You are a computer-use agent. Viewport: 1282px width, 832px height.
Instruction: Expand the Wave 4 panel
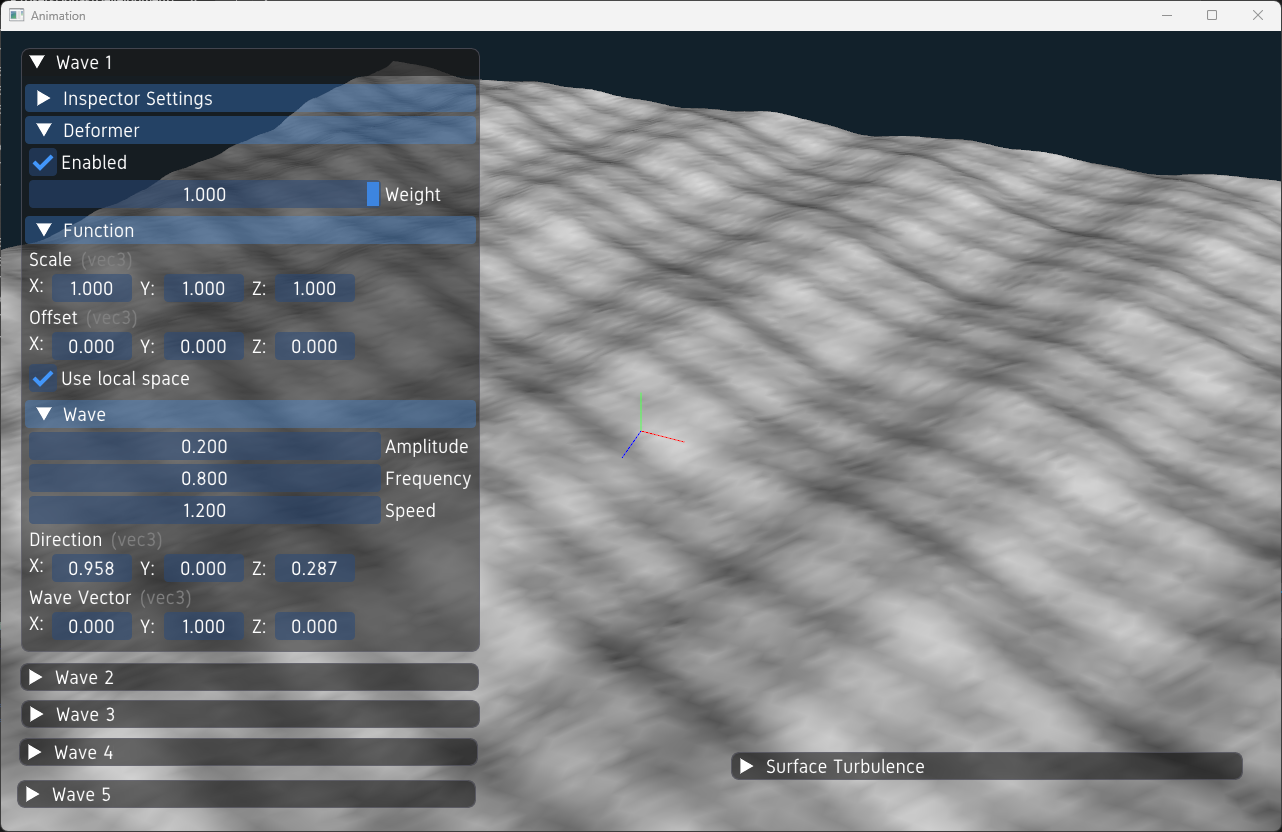249,752
